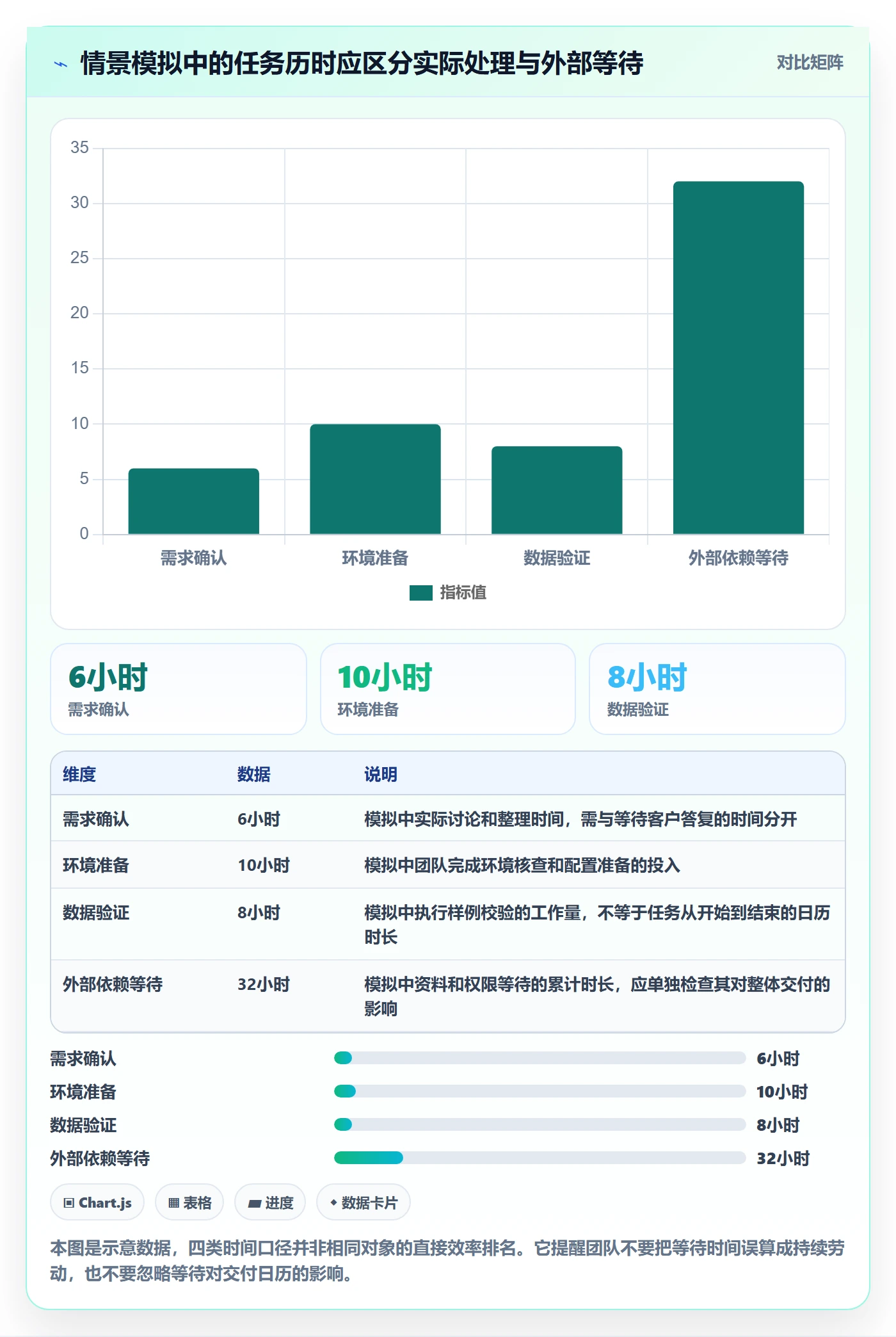Toggle the 指标值 legend color swatch
The width and height of the screenshot is (896, 1337).
421,593
